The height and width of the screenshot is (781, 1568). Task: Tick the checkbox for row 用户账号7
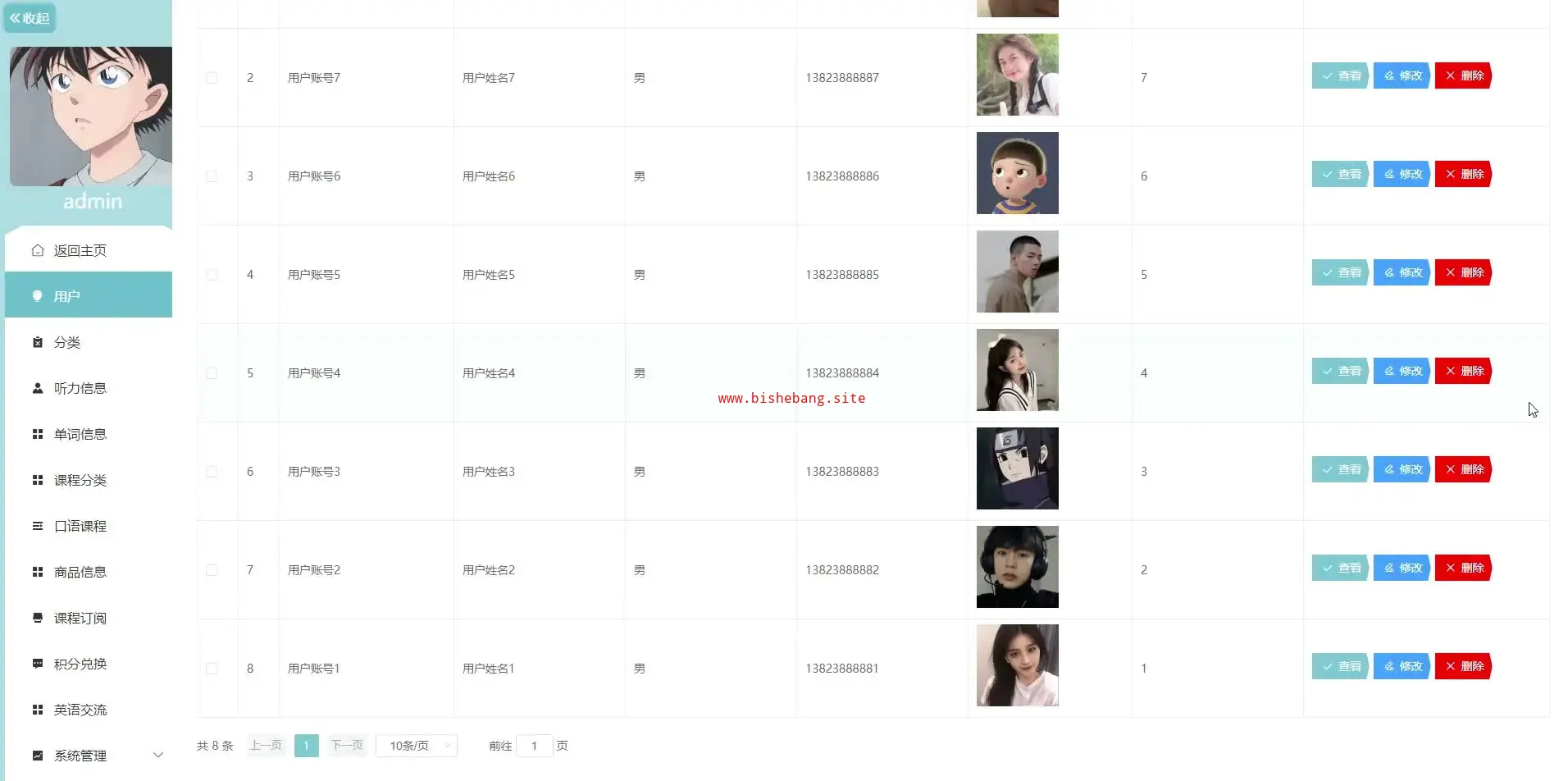point(212,78)
